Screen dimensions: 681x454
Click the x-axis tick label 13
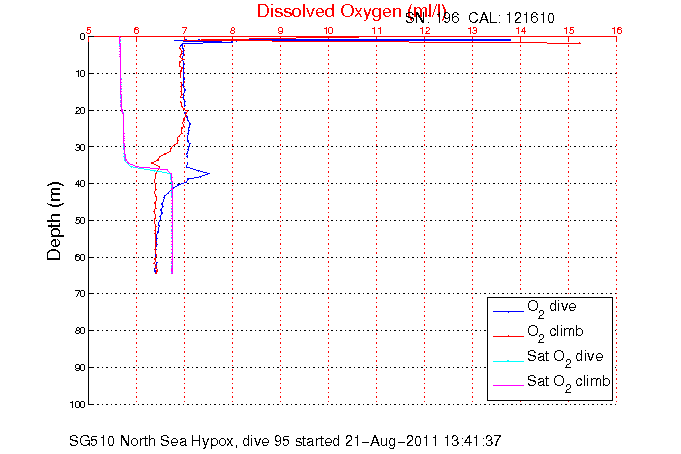473,31
